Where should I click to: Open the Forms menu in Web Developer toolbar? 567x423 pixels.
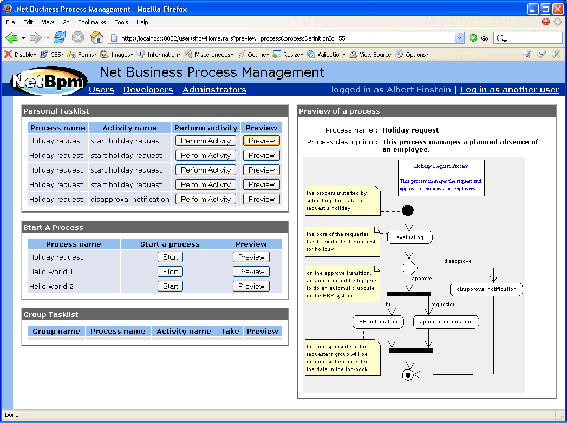point(82,55)
